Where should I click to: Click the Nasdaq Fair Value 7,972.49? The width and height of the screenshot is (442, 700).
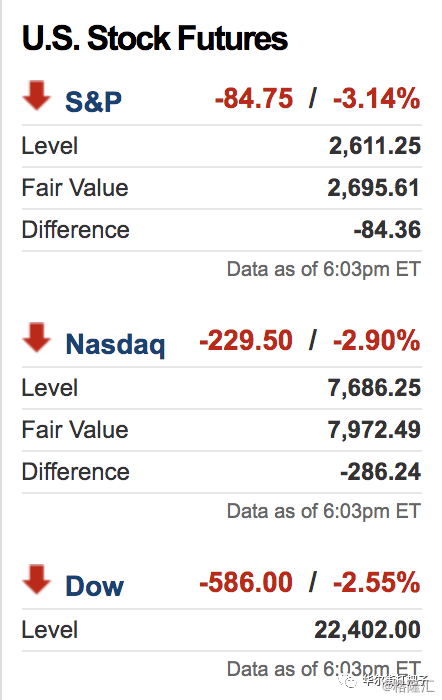375,429
